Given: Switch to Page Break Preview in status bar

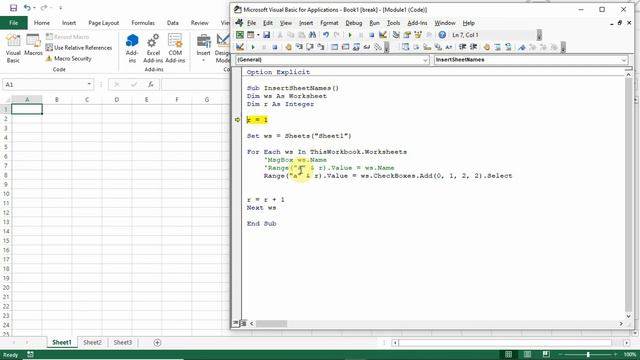Looking at the screenshot, I should coord(546,354).
